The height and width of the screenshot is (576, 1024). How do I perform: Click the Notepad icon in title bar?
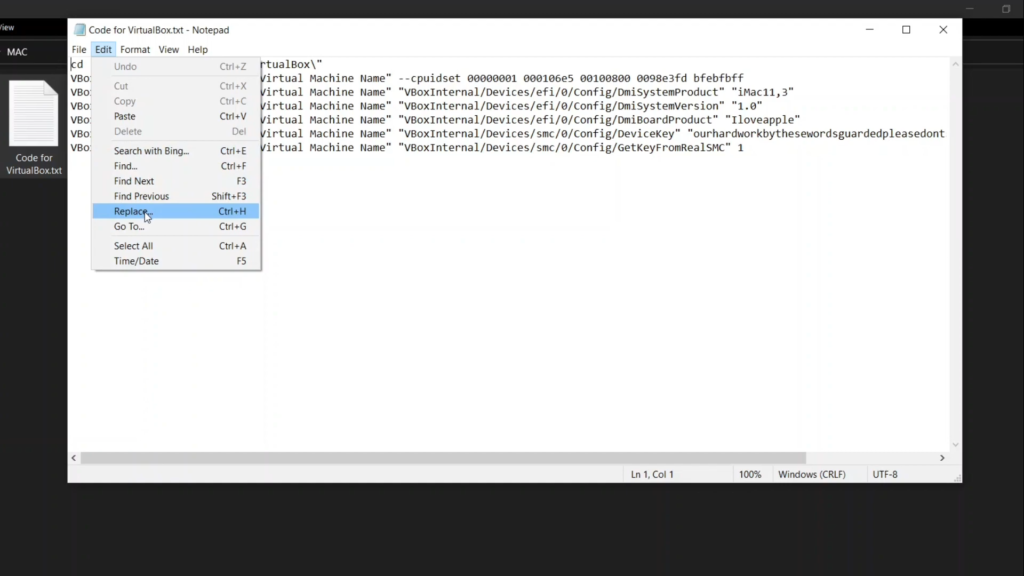point(79,30)
